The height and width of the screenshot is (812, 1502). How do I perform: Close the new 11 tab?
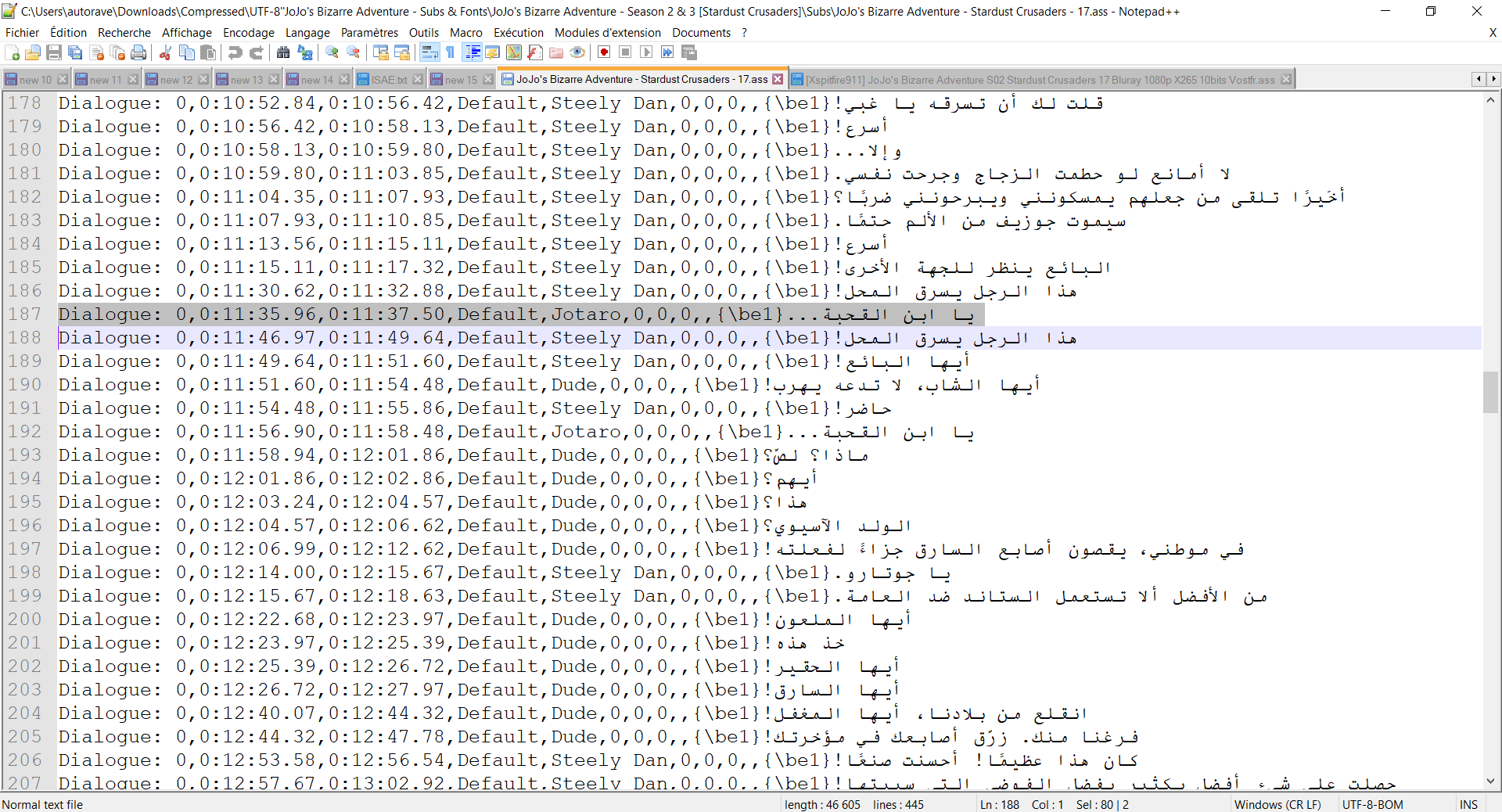tap(133, 79)
